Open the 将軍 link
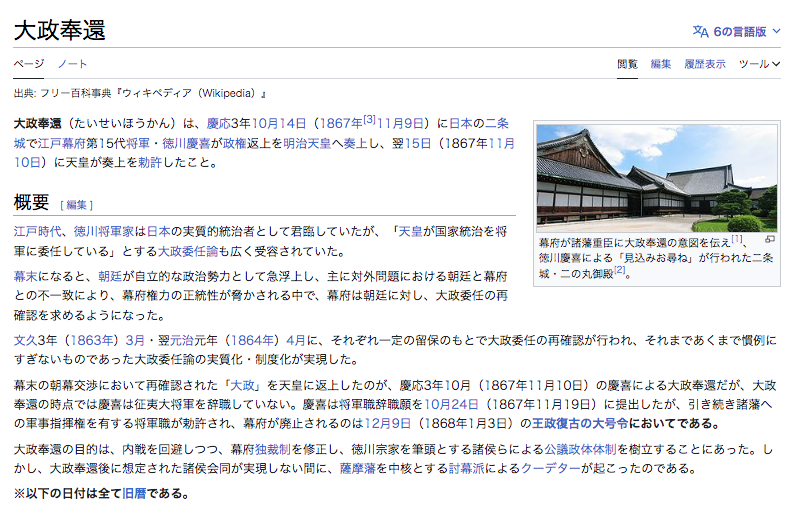Screen dimensions: 793x512 tap(138, 144)
